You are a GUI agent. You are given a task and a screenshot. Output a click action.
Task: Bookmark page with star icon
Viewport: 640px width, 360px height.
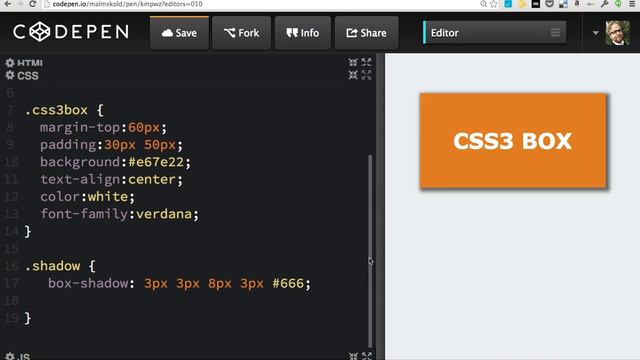point(494,4)
